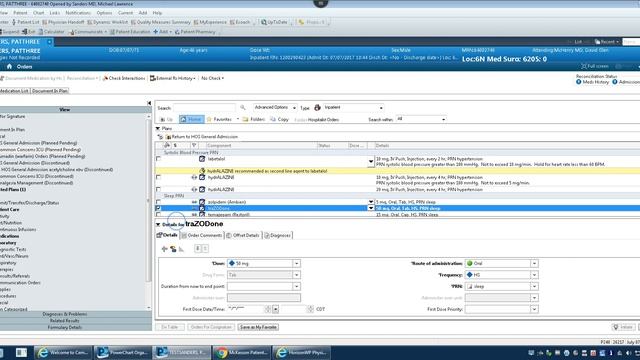Open First Dose Priority dropdown
Image resolution: width=640 pixels, height=360 pixels.
(x=534, y=309)
